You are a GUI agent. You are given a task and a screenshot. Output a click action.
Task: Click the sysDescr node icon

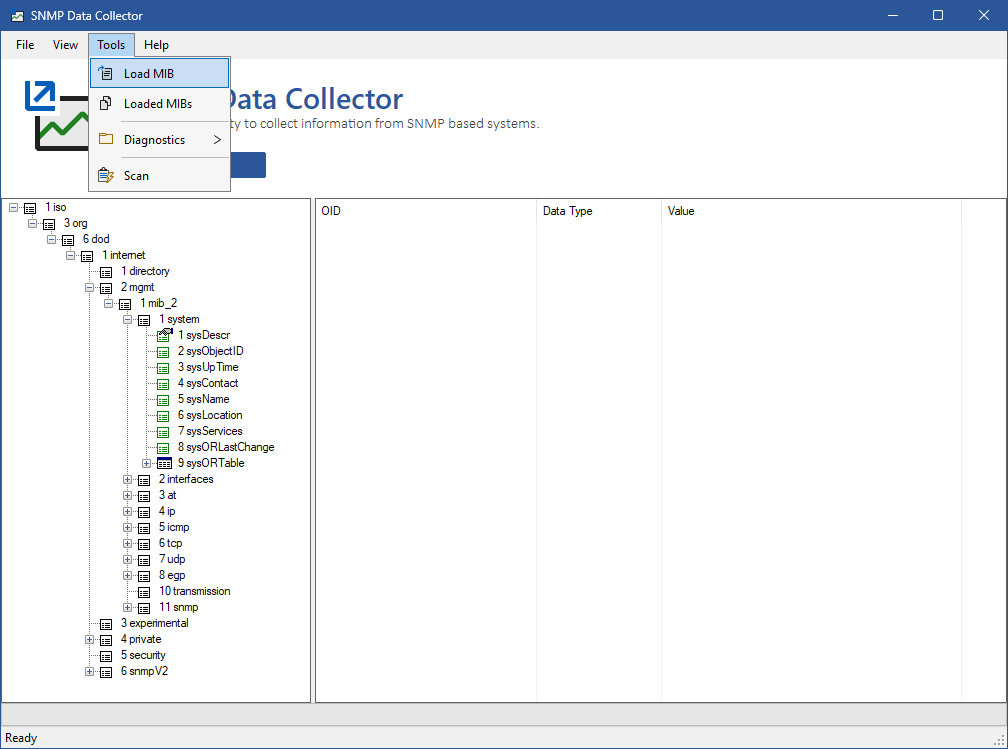(x=164, y=335)
